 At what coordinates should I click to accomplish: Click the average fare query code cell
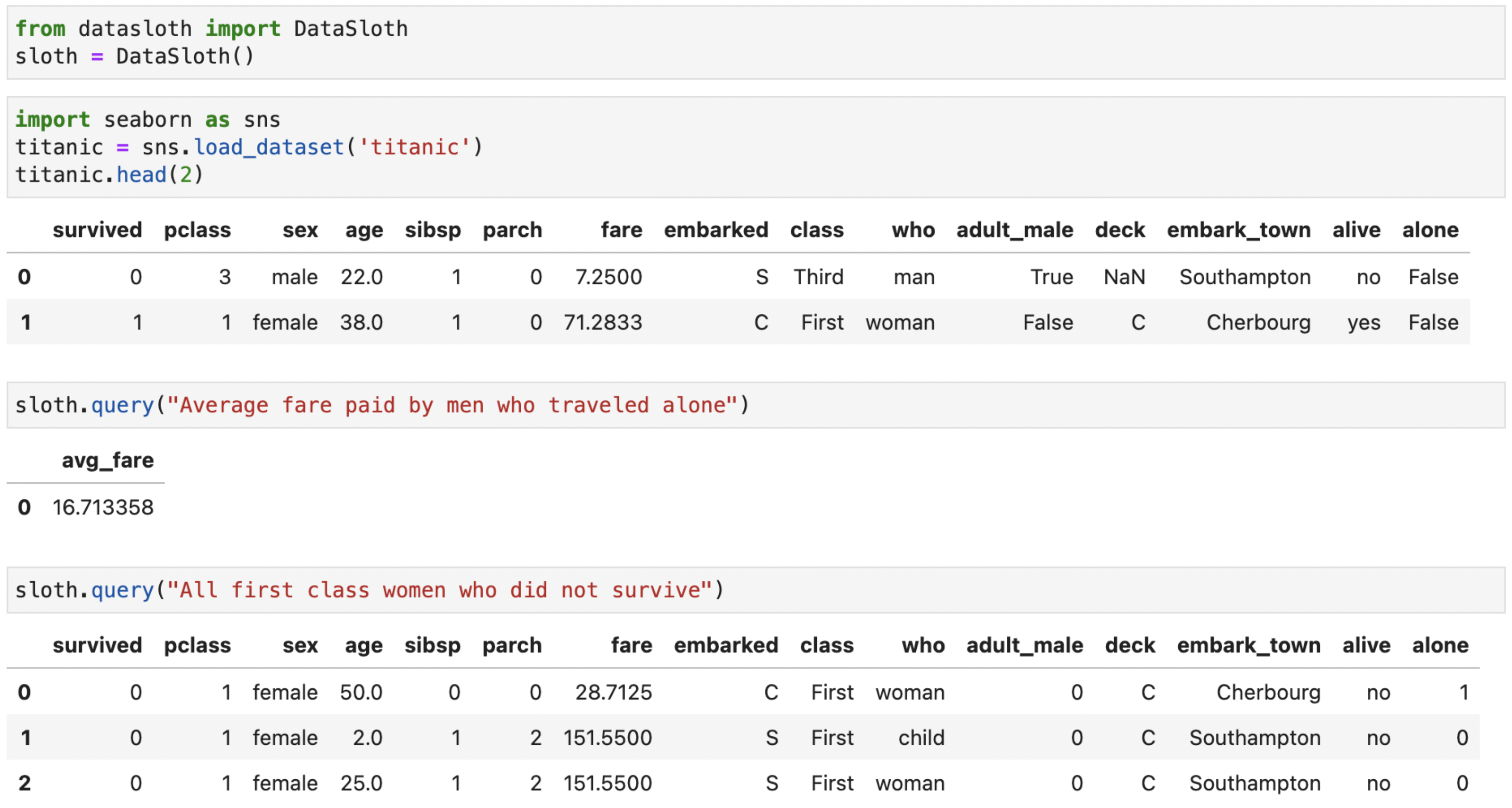[x=756, y=405]
